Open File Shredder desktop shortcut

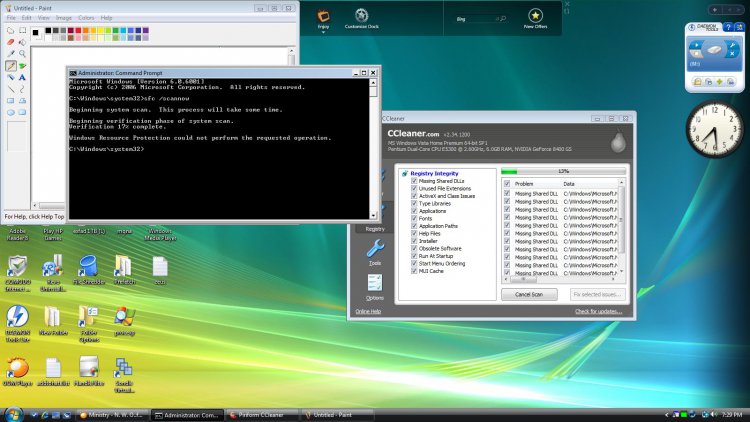[89, 270]
